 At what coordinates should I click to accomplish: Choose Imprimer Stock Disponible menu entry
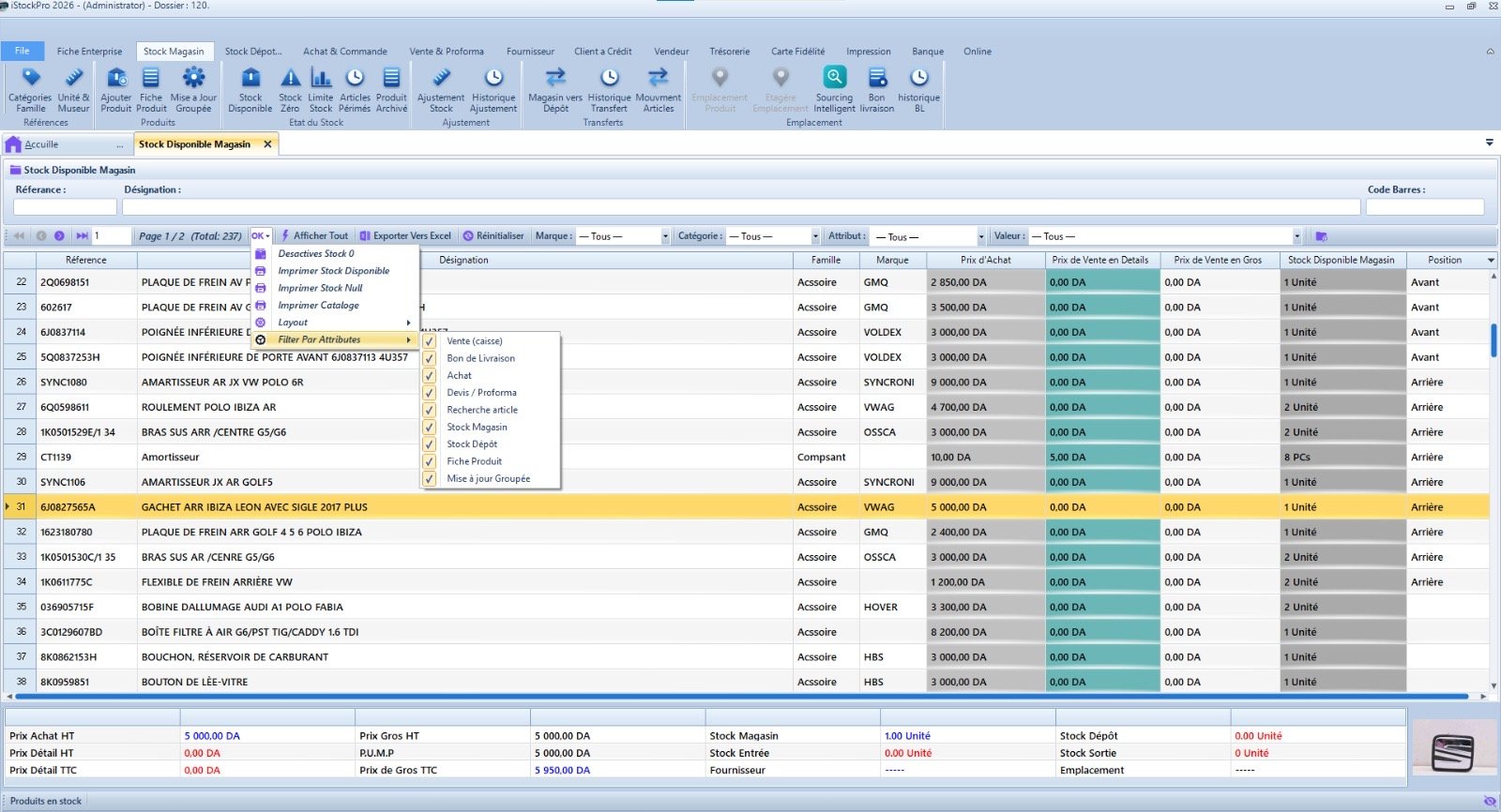tap(333, 271)
